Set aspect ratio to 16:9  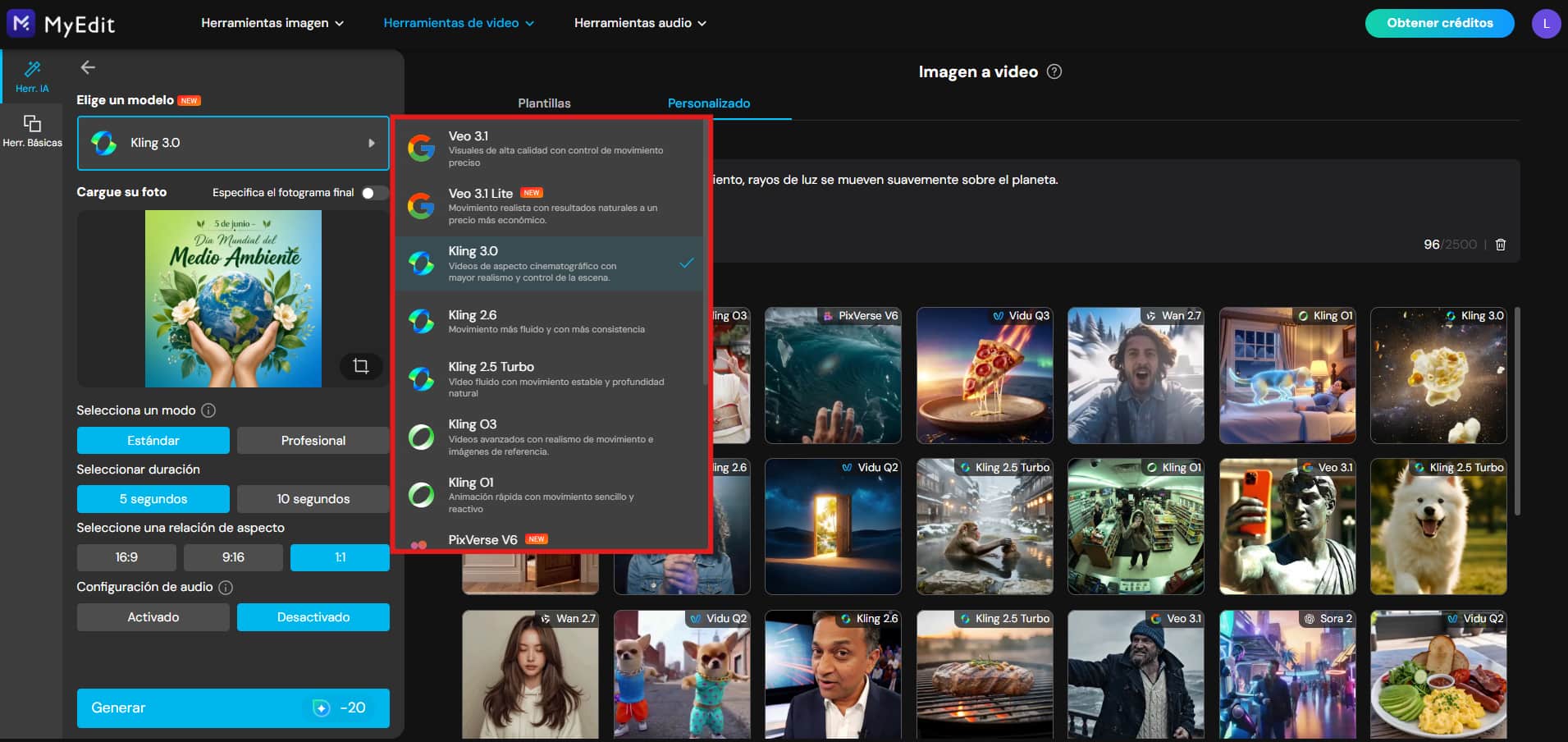click(126, 557)
